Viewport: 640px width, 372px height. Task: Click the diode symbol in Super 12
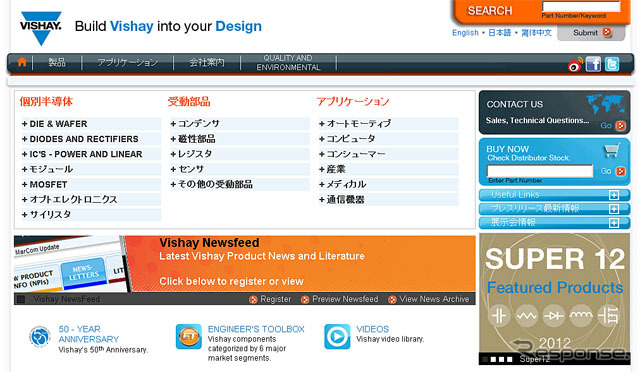coord(554,316)
